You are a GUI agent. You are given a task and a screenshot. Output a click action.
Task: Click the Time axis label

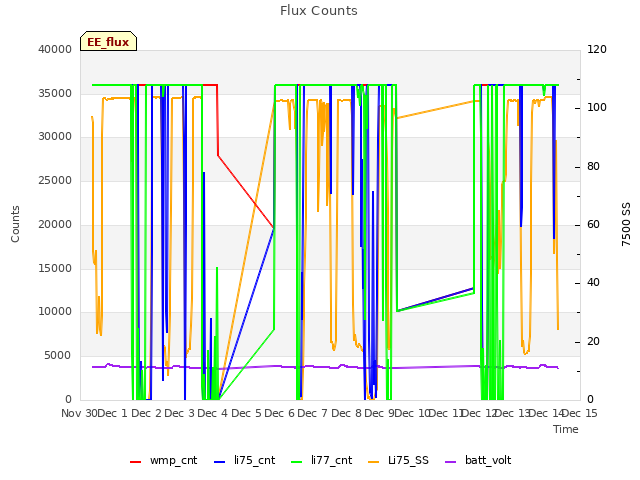(566, 429)
